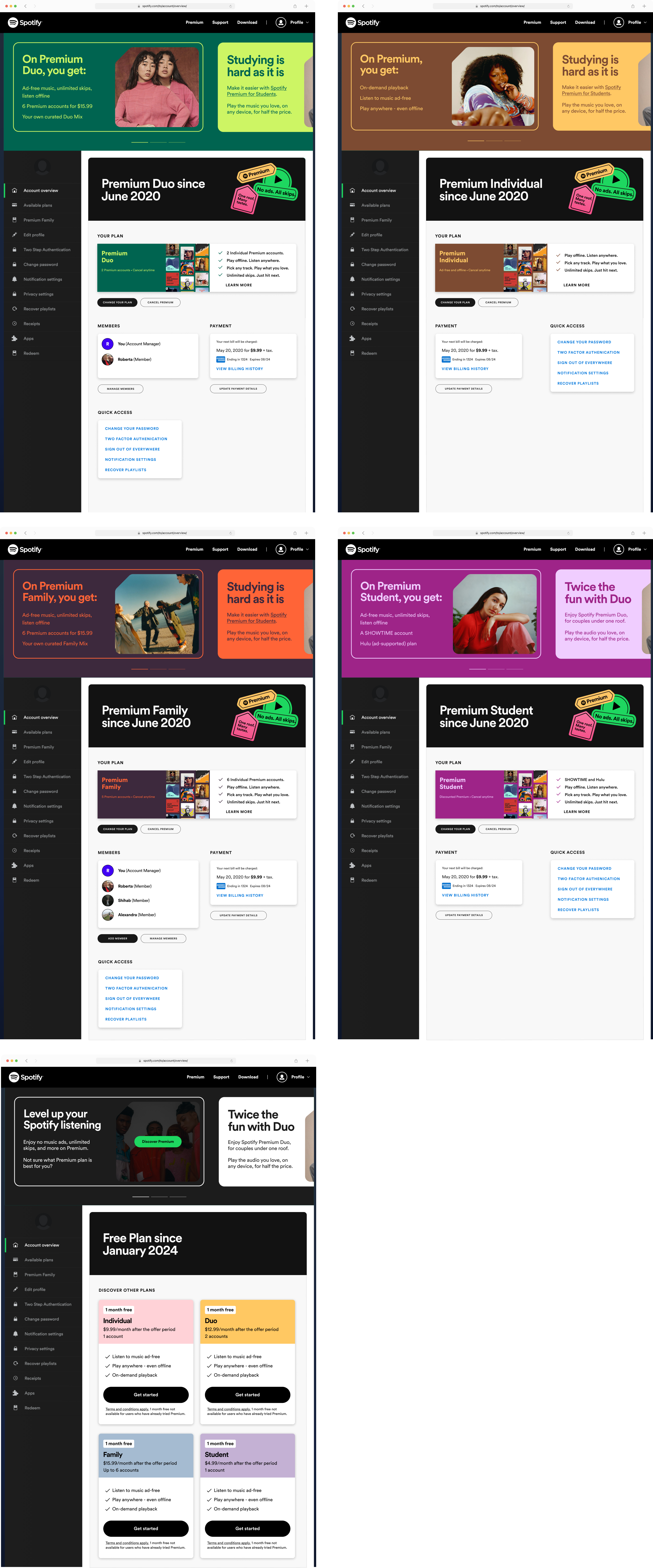This screenshot has width=653, height=1568.
Task: Click Notification settings bell icon in Premium Family sidebar
Action: point(15,806)
